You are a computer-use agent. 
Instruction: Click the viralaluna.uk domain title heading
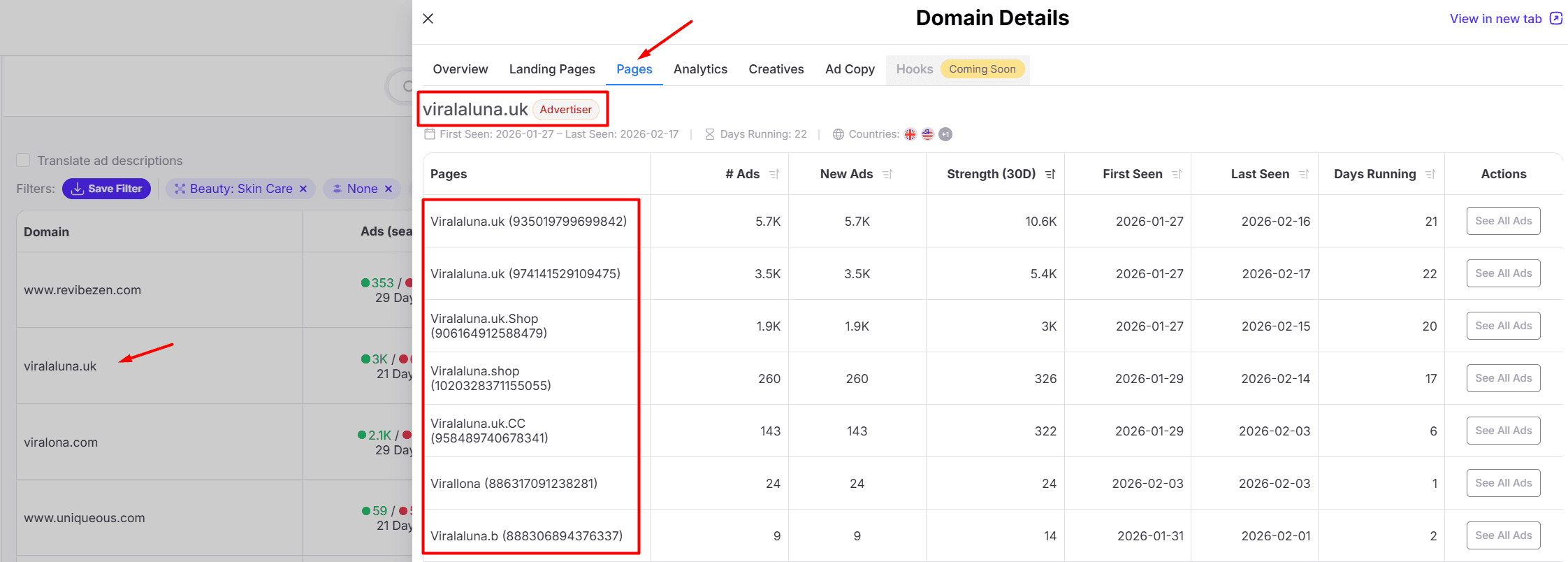click(x=475, y=110)
